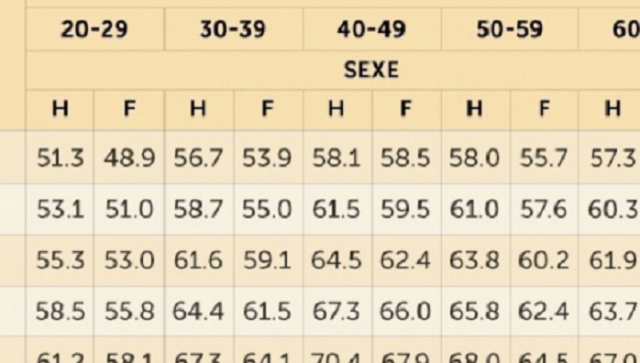Viewport: 640px width, 363px height.
Task: Click the cell containing 51.3
Action: click(x=60, y=158)
